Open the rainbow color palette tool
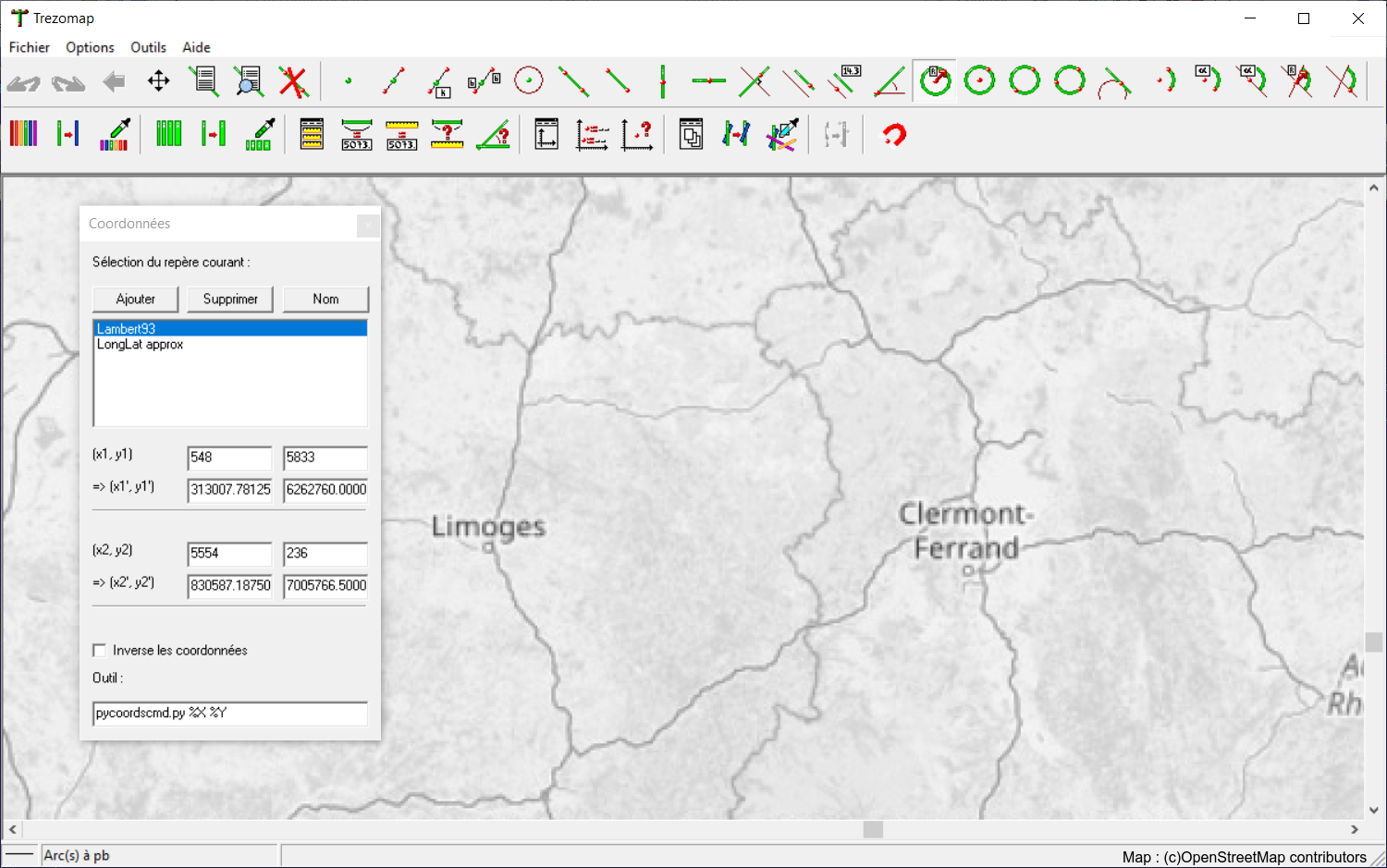This screenshot has width=1387, height=868. (x=23, y=134)
